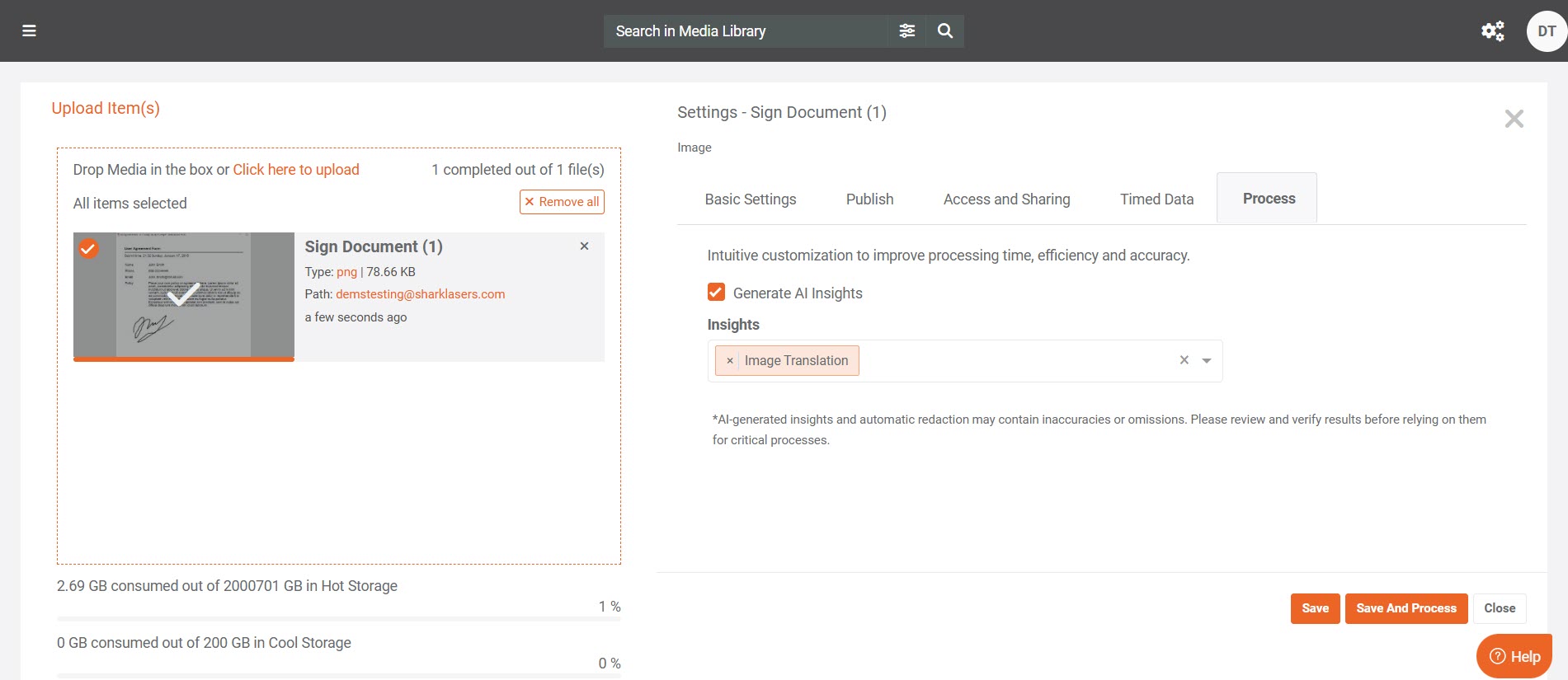Open the Publish tab
The height and width of the screenshot is (680, 1568).
869,199
